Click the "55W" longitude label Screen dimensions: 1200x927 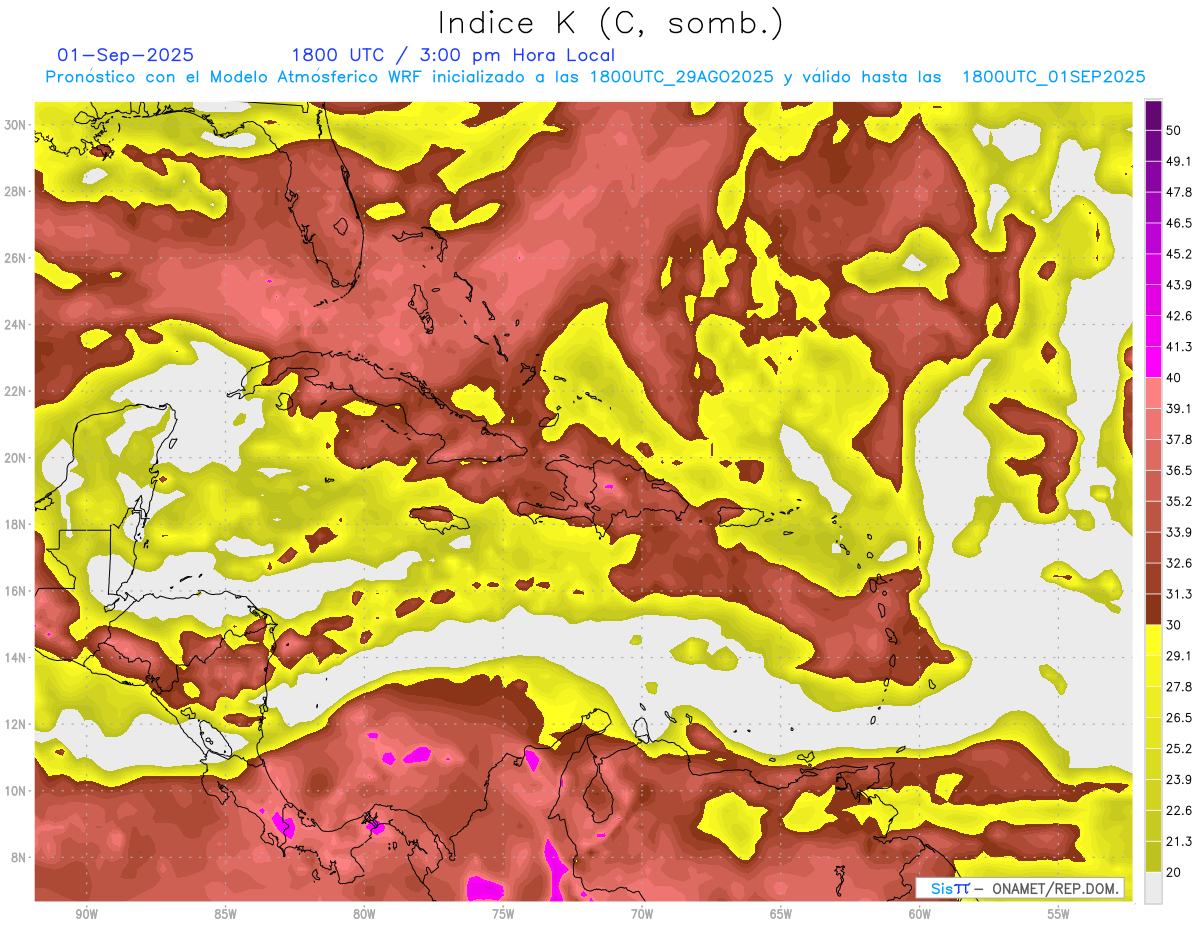[1058, 915]
